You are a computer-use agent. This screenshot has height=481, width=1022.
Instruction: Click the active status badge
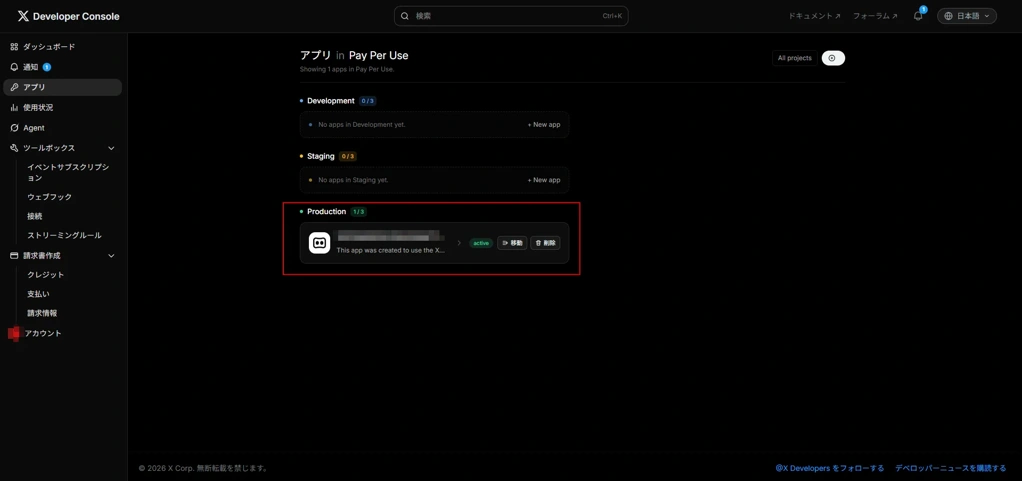481,243
